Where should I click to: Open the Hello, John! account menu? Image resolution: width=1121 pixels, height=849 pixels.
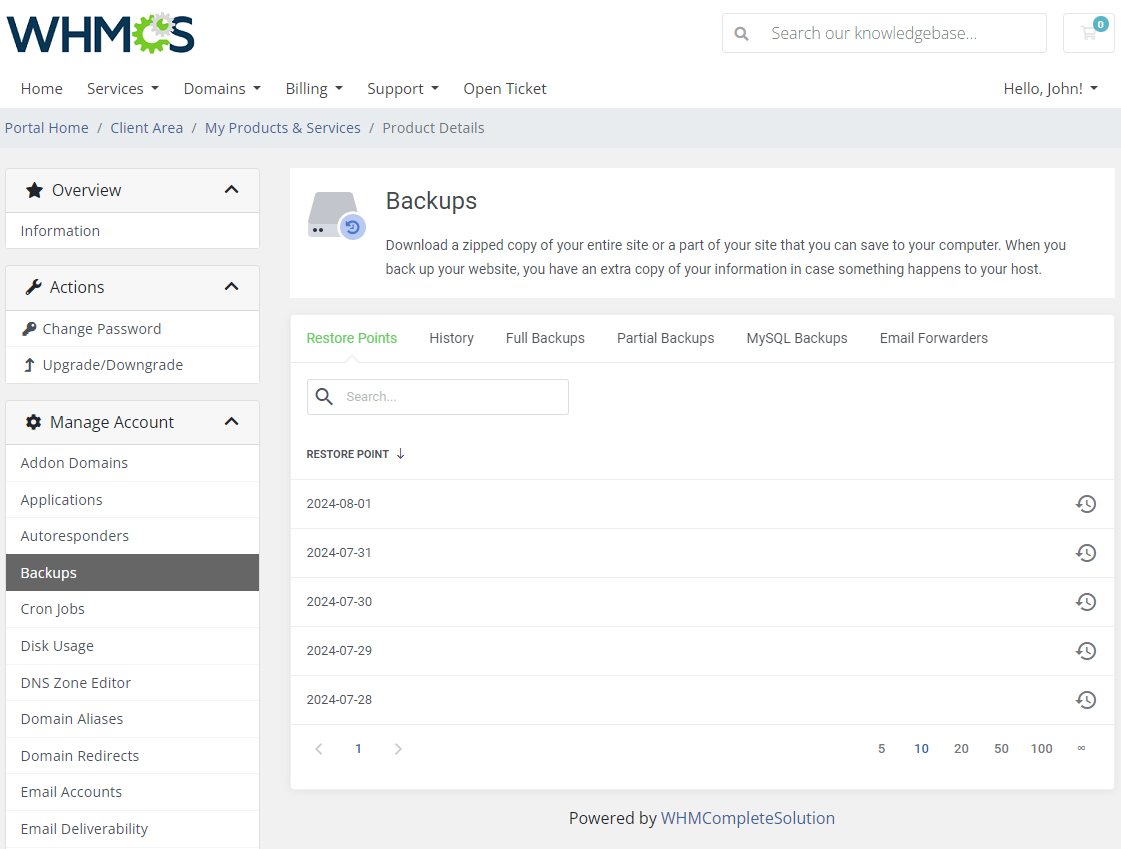pyautogui.click(x=1050, y=89)
